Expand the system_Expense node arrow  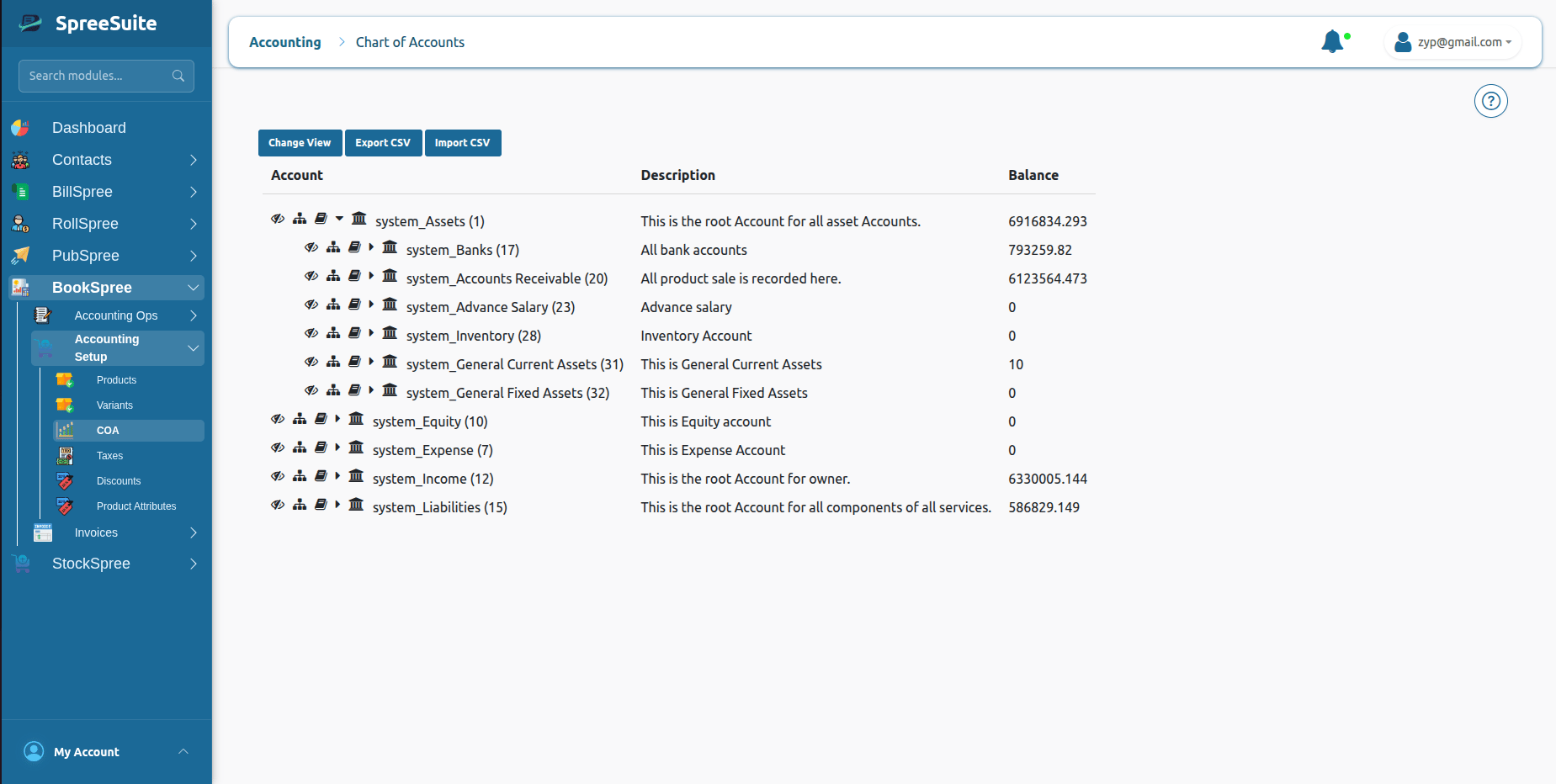(x=337, y=448)
